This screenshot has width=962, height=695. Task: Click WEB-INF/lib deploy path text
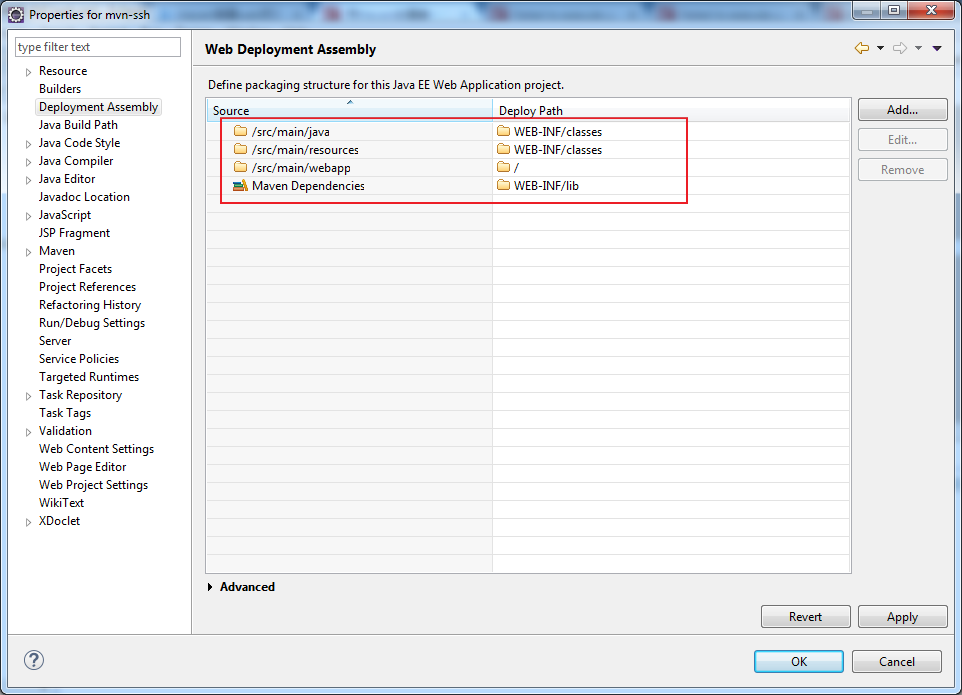pyautogui.click(x=546, y=185)
